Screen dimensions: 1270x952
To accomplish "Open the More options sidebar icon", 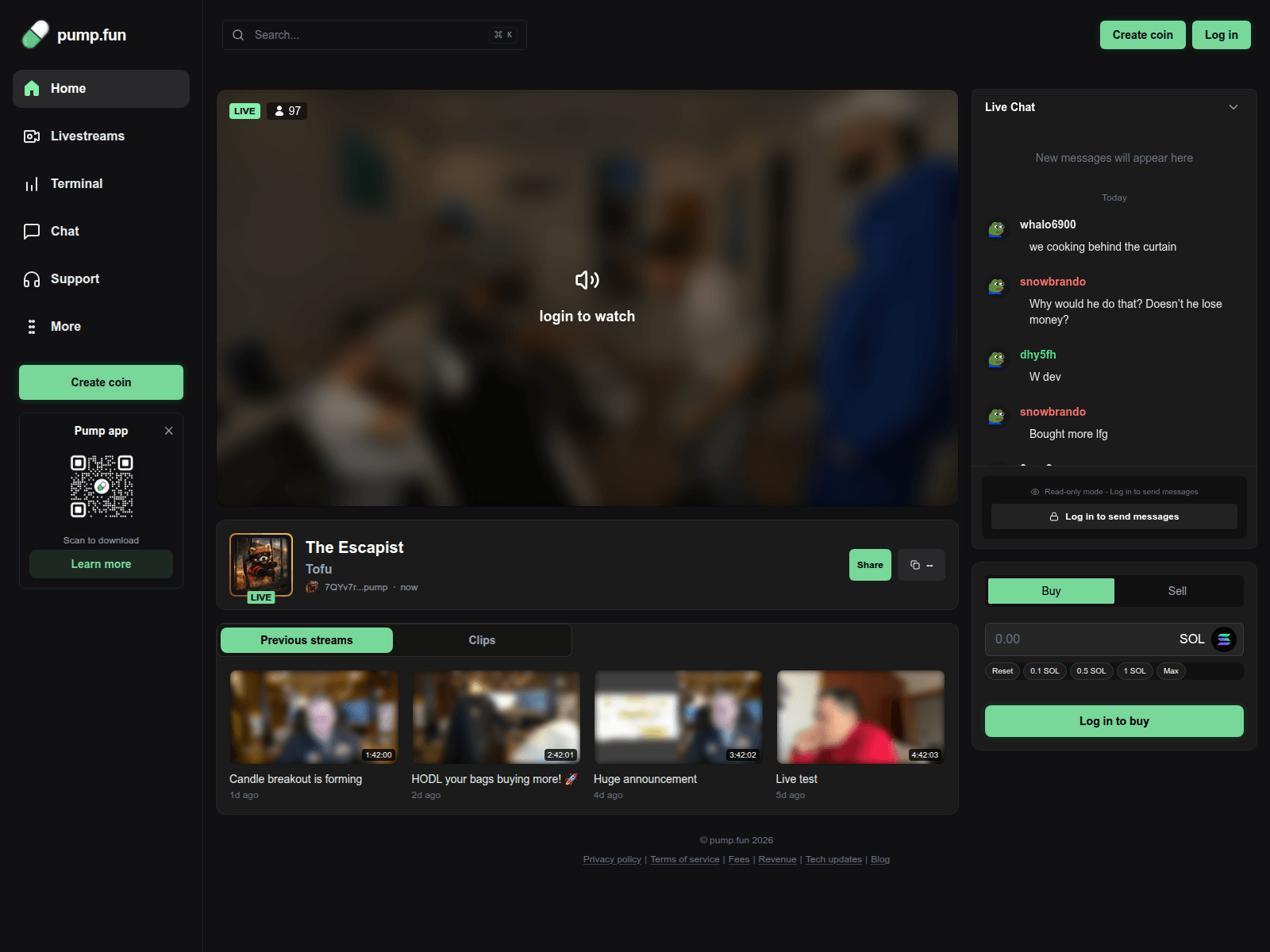I will click(x=32, y=326).
